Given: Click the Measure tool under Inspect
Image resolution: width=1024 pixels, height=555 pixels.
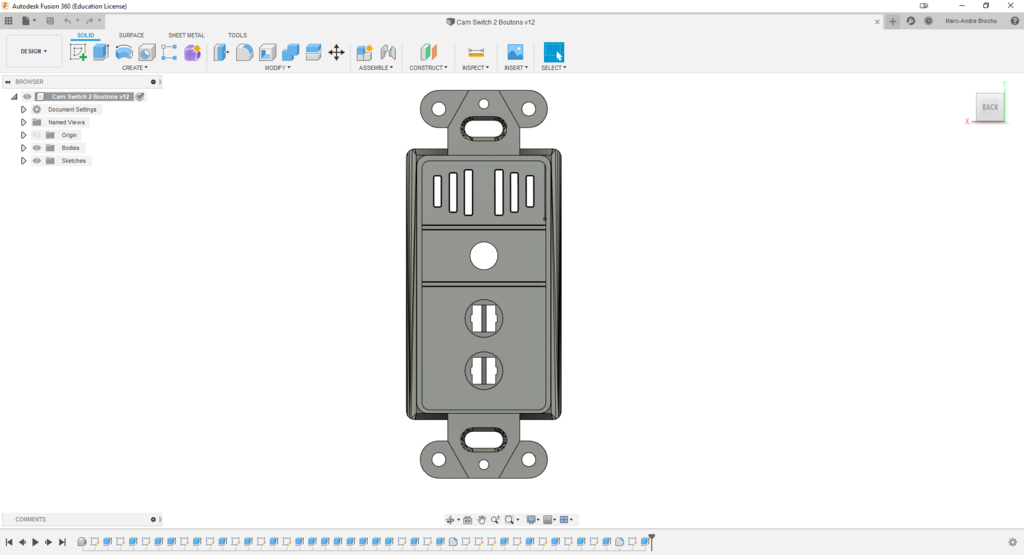Looking at the screenshot, I should pos(476,52).
